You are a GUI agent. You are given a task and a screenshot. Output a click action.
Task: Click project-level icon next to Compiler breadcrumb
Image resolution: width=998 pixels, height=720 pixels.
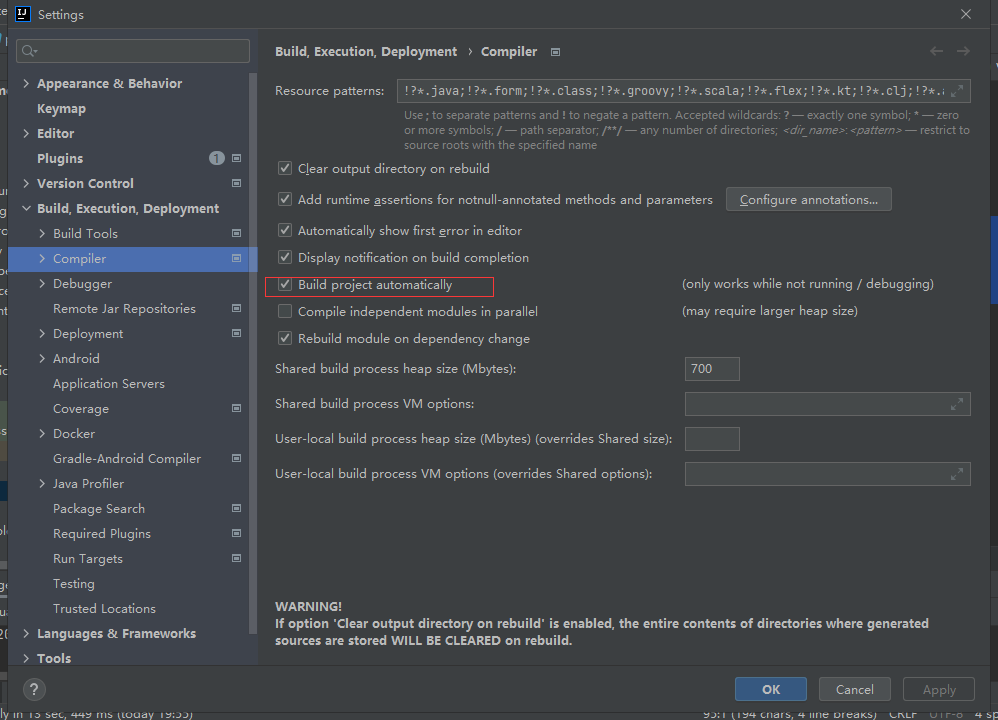tap(555, 52)
